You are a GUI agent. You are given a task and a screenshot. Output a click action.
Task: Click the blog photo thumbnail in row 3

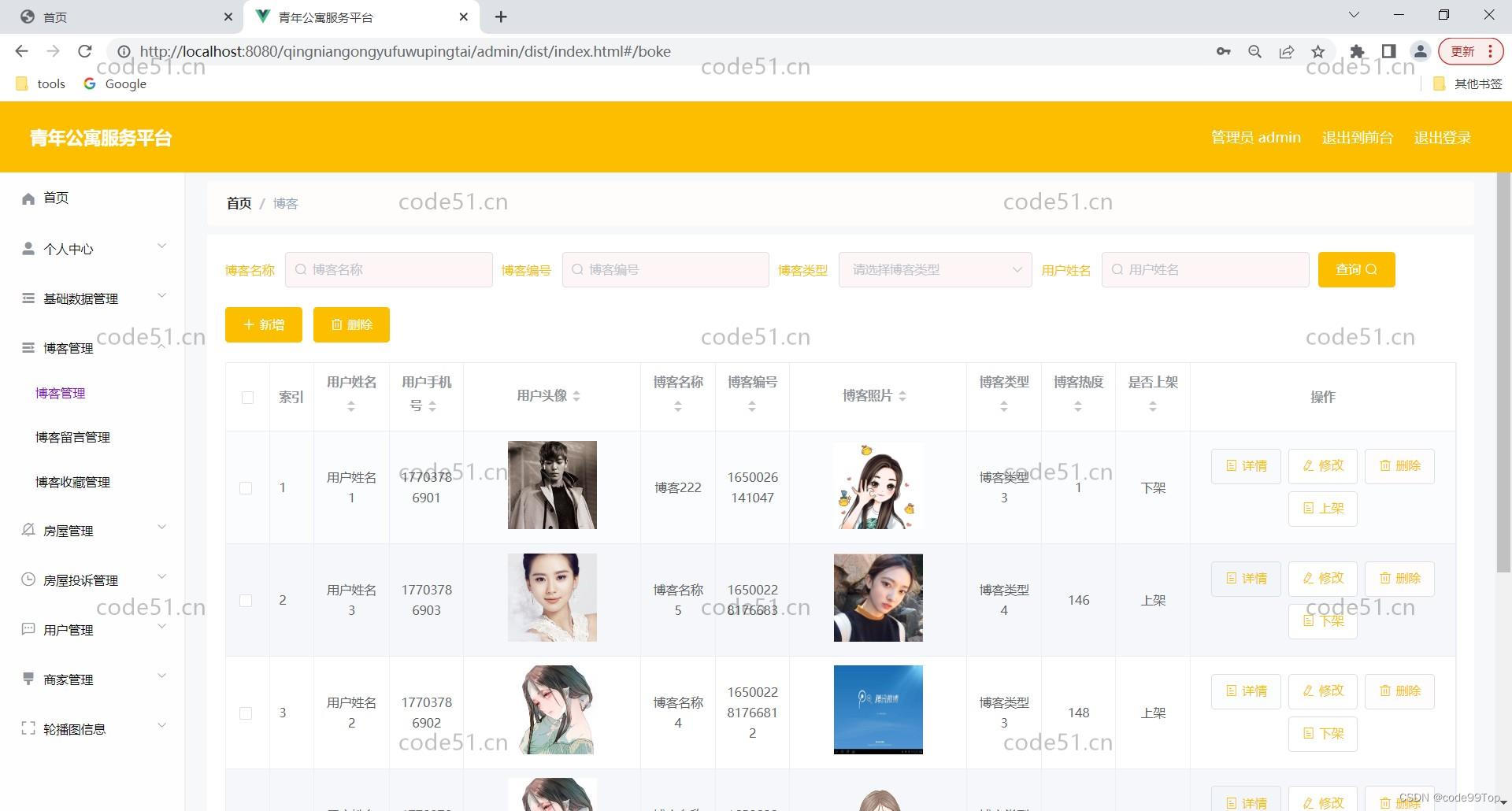pos(878,710)
